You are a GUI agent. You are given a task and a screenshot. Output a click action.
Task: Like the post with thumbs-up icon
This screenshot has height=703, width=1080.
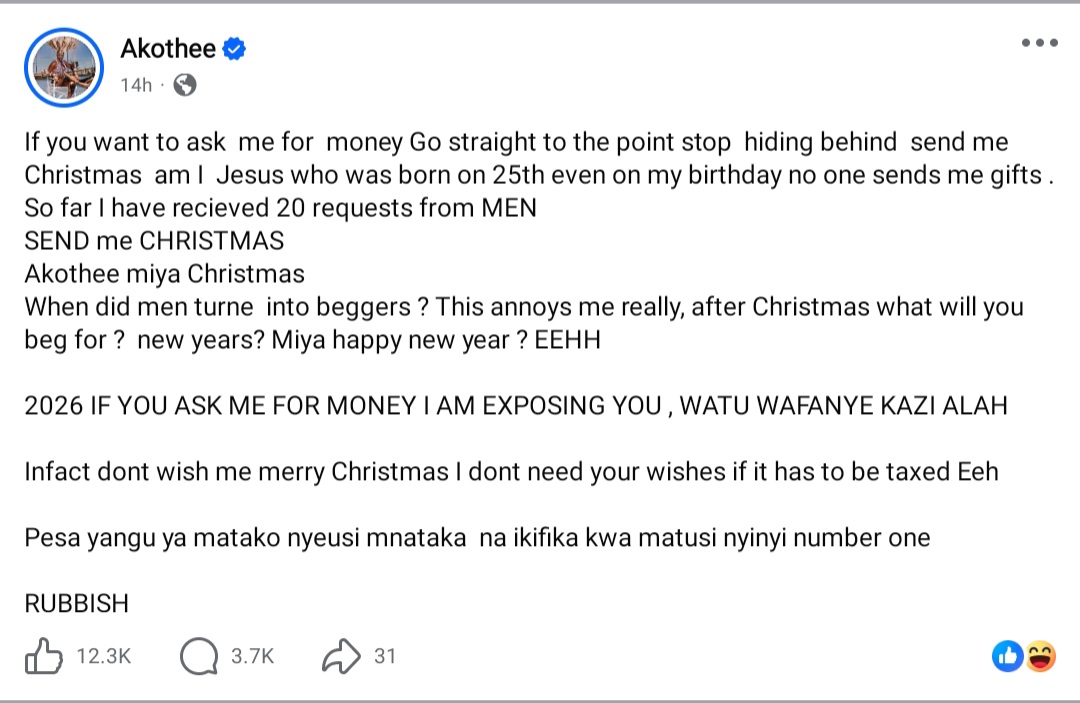pos(44,657)
